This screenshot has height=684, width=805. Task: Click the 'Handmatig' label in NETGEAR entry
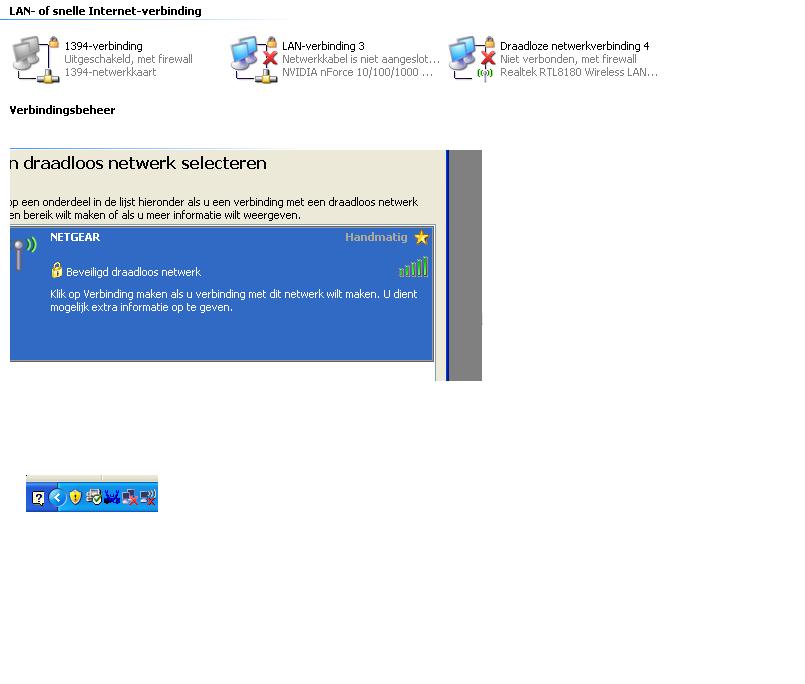point(376,237)
